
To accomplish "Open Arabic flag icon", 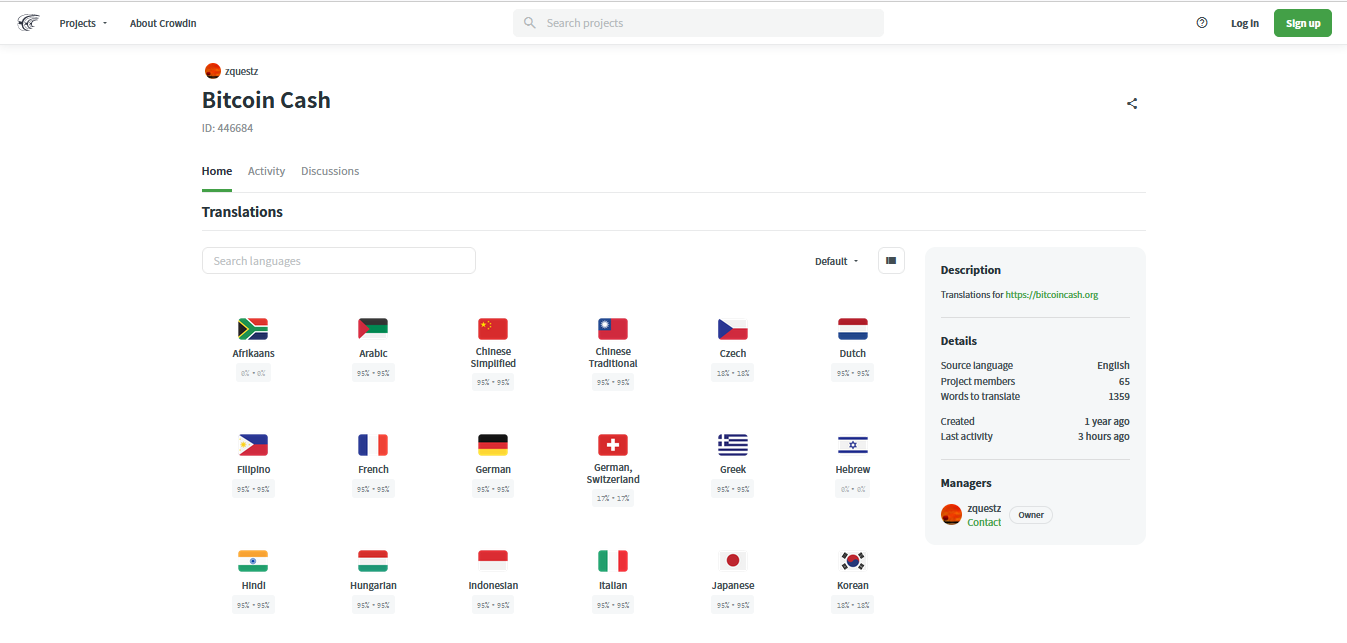I will pos(373,329).
